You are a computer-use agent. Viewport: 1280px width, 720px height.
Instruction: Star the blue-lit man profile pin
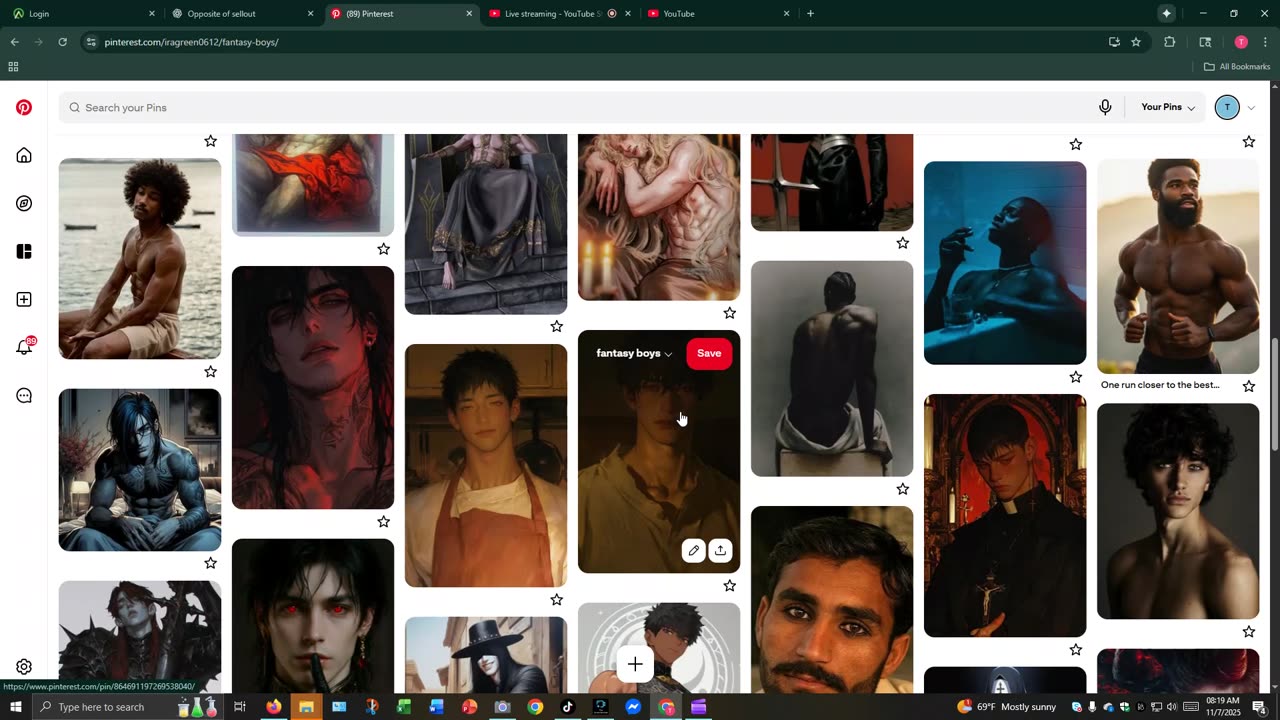[x=1075, y=377]
